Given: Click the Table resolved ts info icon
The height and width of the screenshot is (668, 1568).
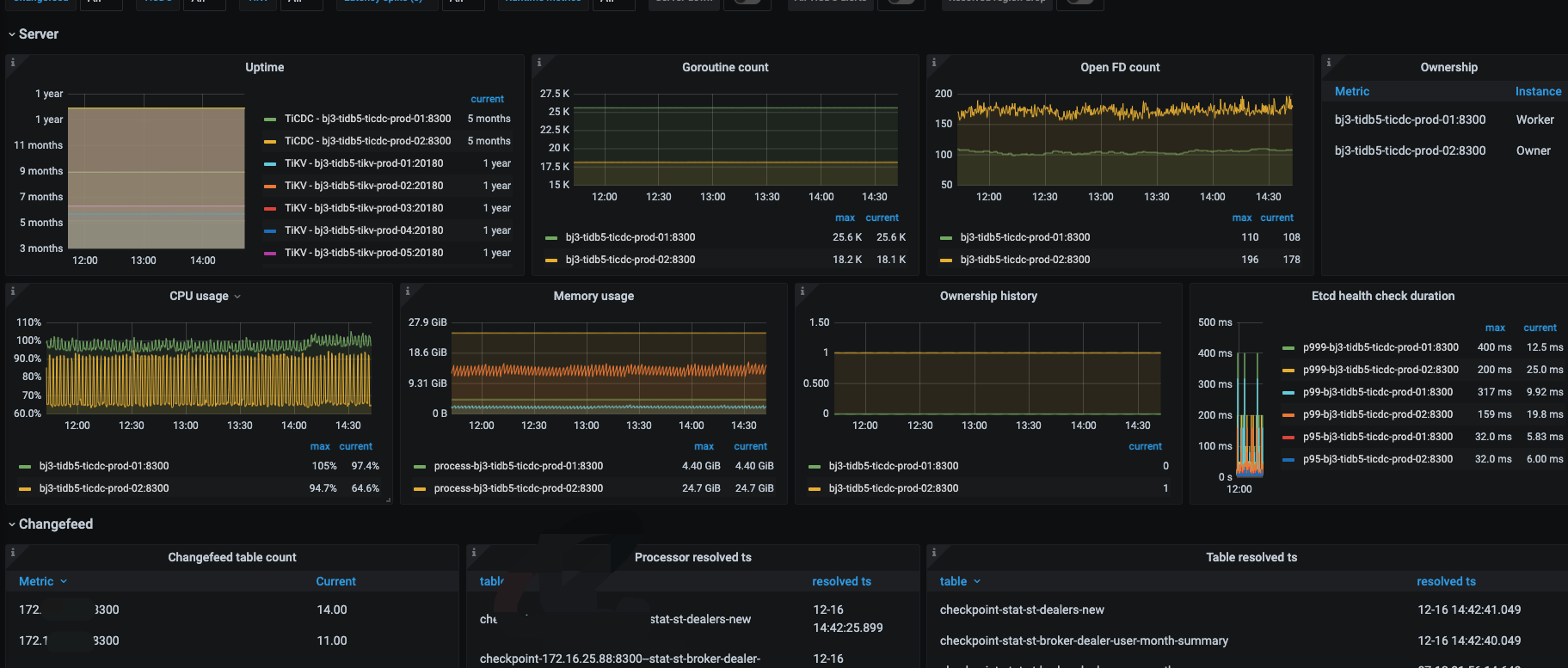Looking at the screenshot, I should click(934, 552).
